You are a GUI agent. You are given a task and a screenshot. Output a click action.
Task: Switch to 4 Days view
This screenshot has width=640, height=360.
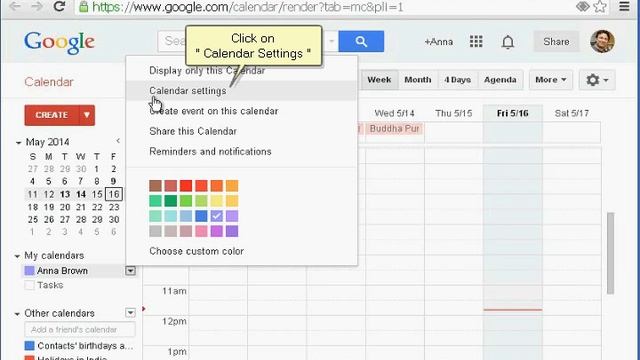[x=457, y=80]
